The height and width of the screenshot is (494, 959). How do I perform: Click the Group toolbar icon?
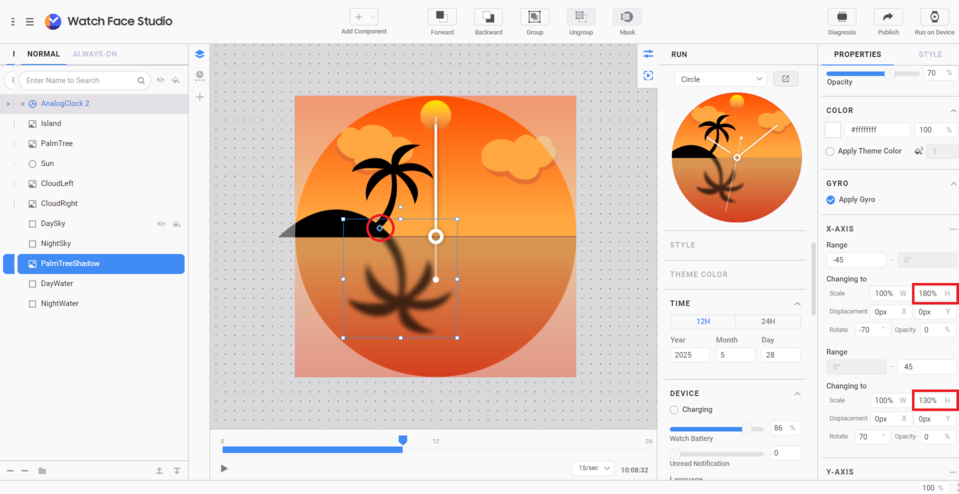coord(534,17)
